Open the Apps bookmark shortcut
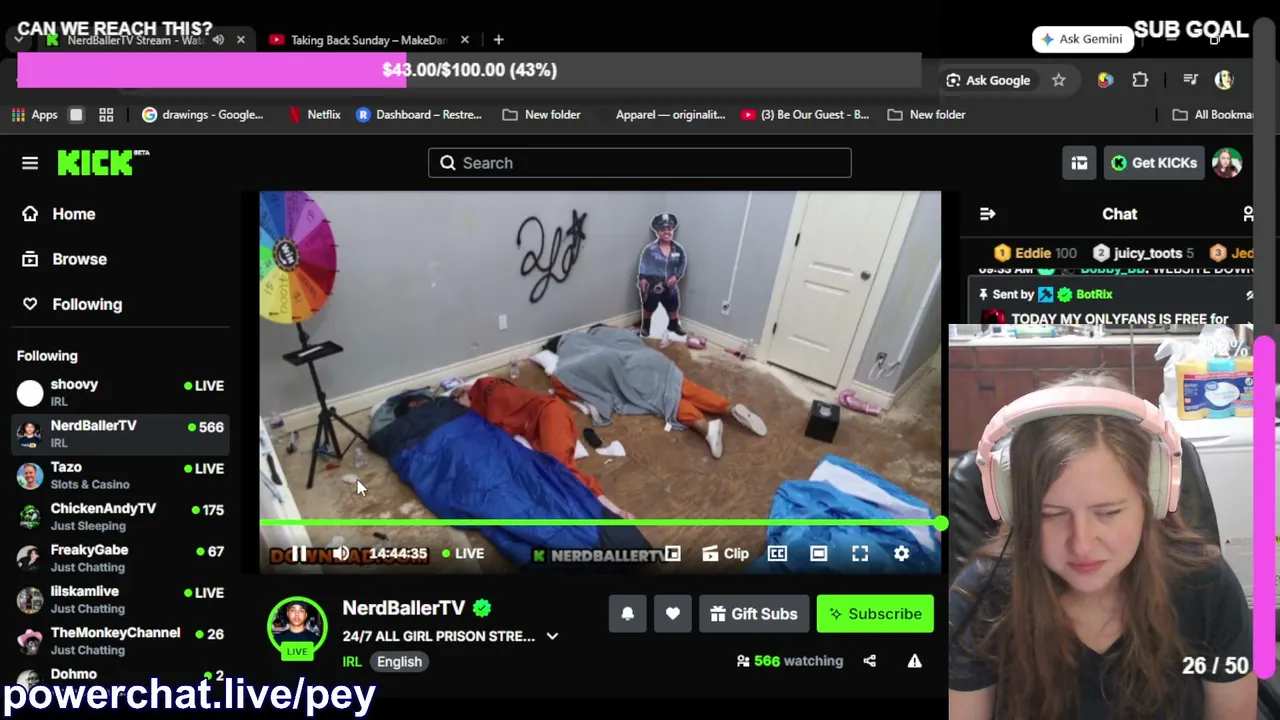The image size is (1280, 720). pyautogui.click(x=35, y=115)
